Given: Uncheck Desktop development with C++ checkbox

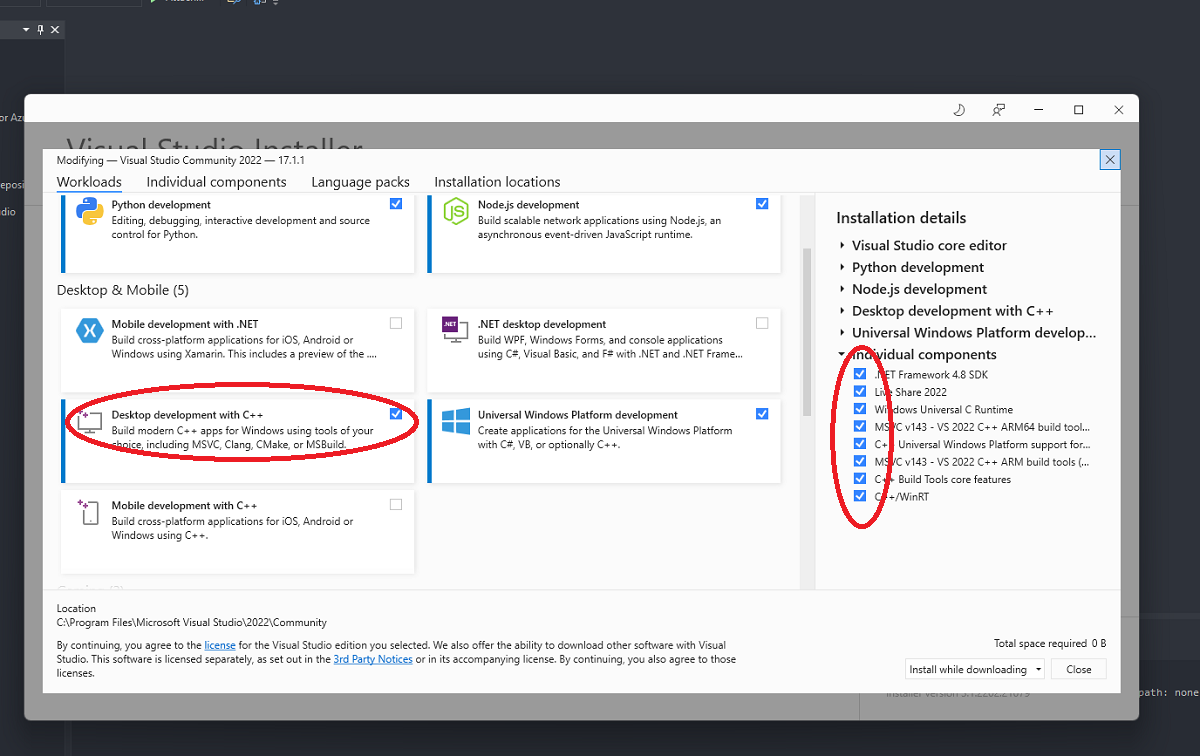Looking at the screenshot, I should pos(396,414).
